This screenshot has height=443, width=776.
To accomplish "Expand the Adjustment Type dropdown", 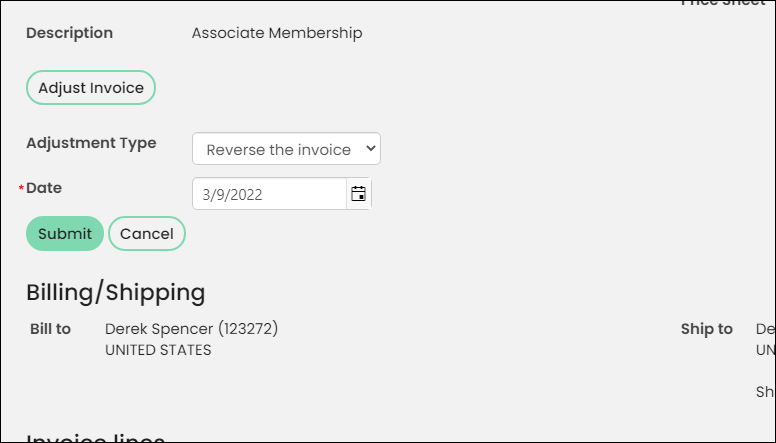I will 286,148.
